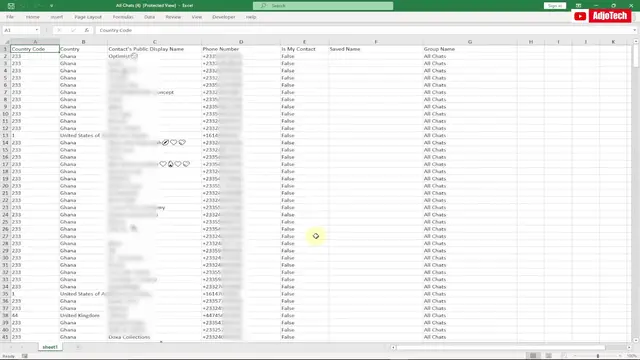Click the Cancel formula X icon

tap(59, 30)
